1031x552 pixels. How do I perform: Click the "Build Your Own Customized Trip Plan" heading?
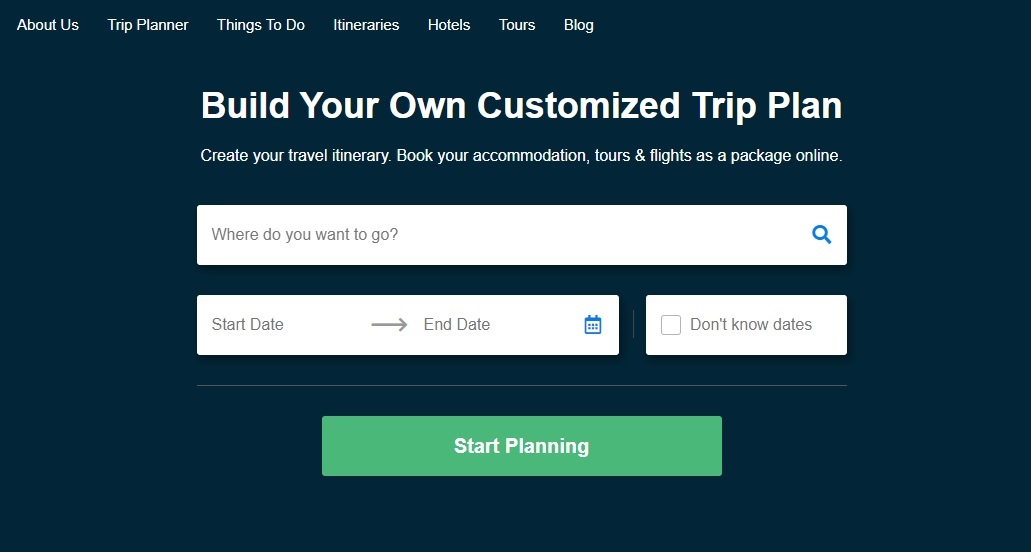(521, 106)
